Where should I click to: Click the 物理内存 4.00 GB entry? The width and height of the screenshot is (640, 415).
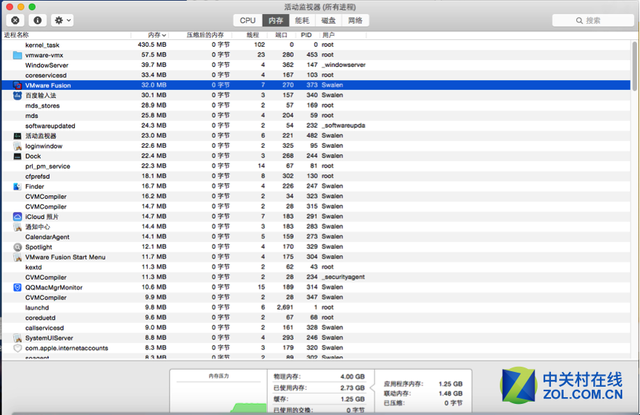coord(319,377)
